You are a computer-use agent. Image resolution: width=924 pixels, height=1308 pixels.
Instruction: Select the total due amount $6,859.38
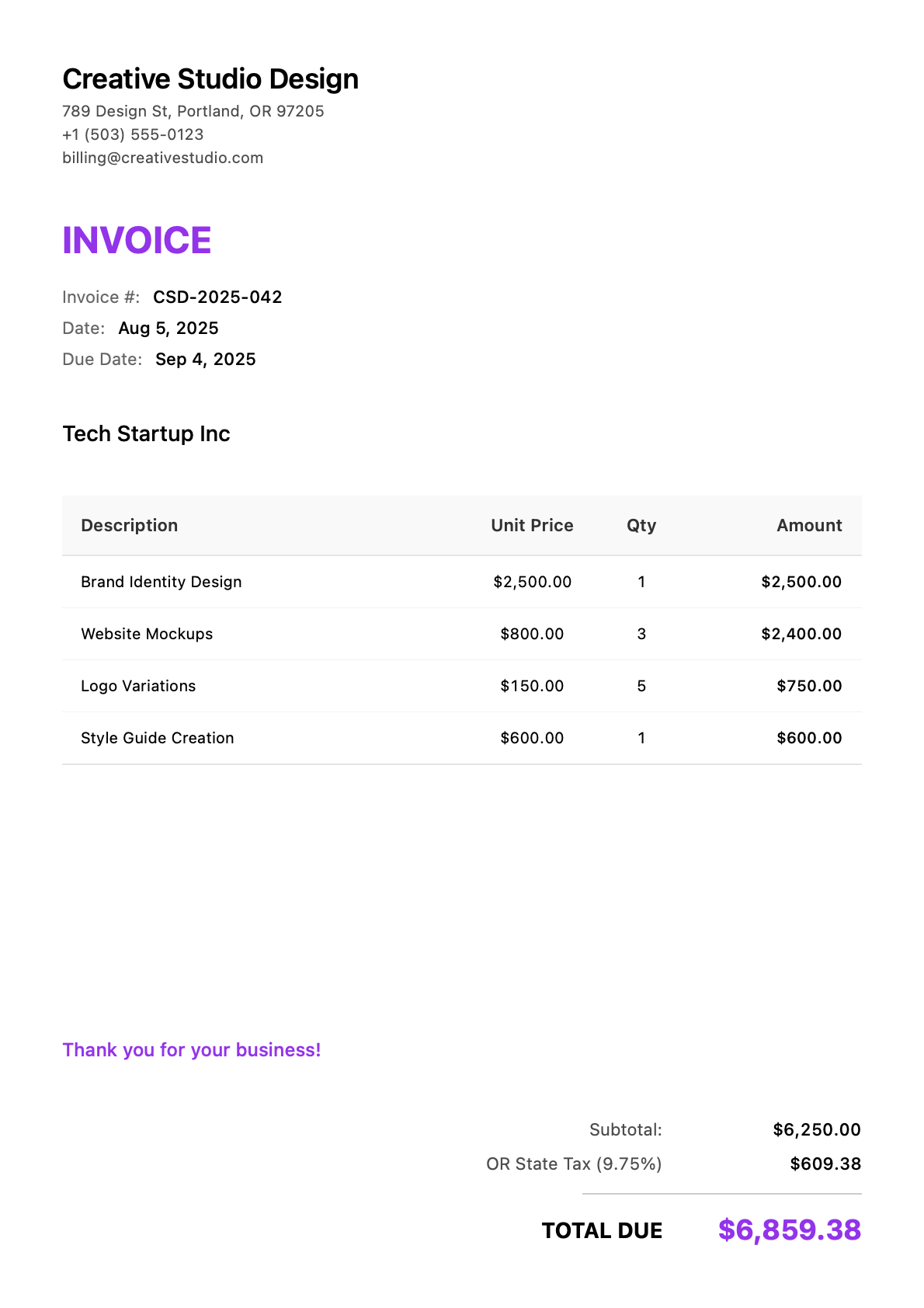pyautogui.click(x=790, y=1230)
